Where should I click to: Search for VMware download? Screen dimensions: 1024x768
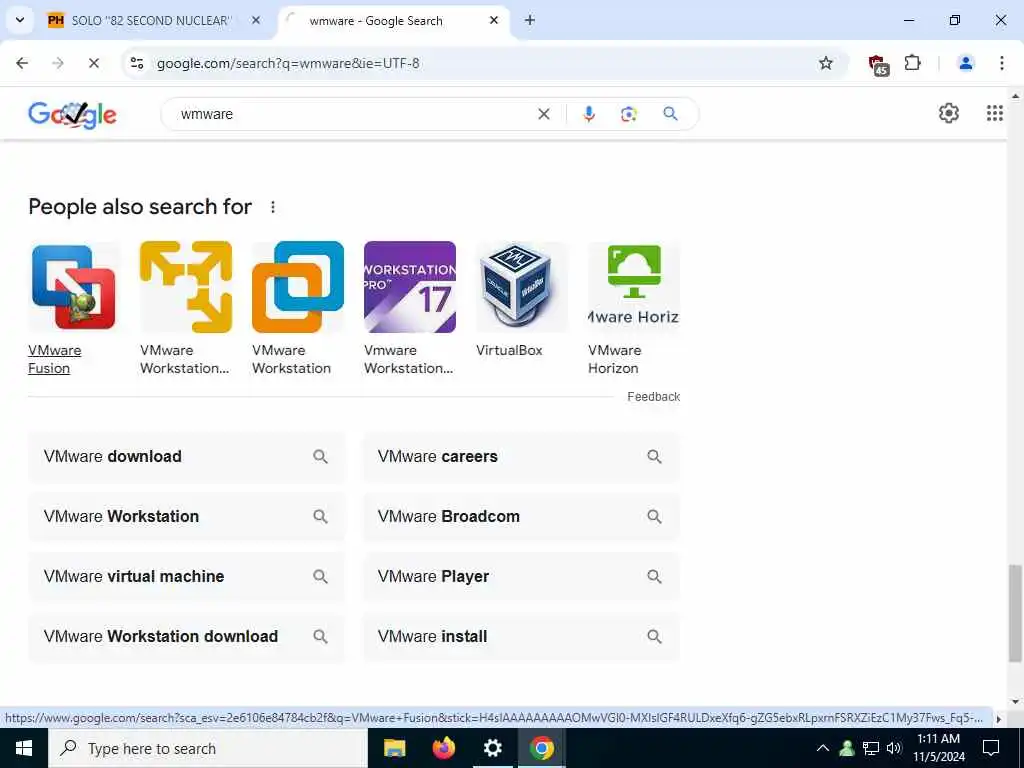click(186, 456)
